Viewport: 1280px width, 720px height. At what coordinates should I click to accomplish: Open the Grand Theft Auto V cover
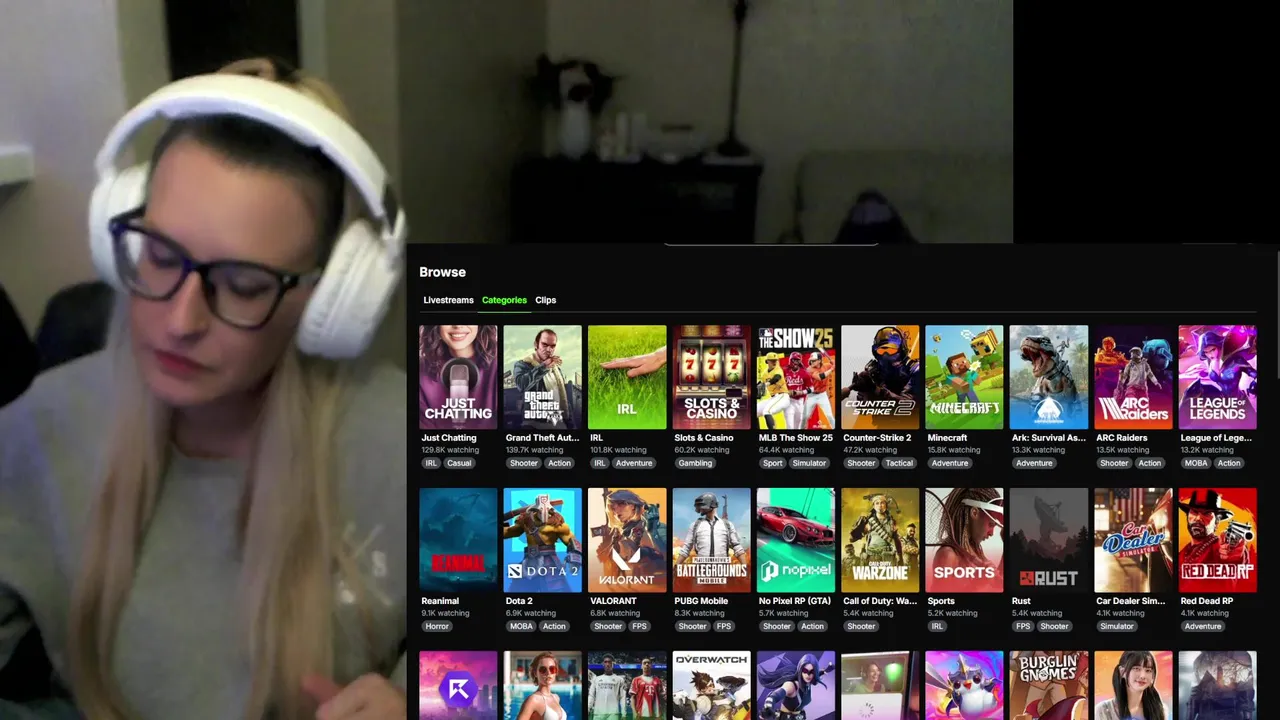[542, 377]
